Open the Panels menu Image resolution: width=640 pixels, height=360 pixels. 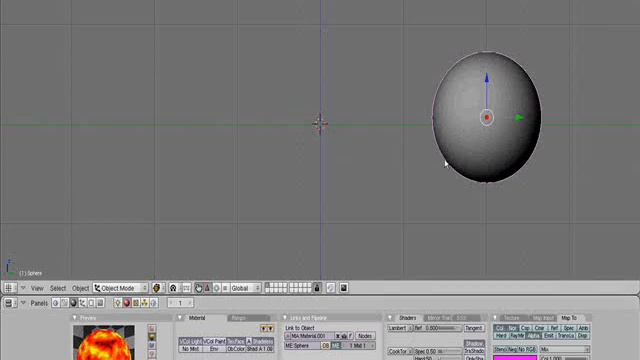tap(39, 303)
